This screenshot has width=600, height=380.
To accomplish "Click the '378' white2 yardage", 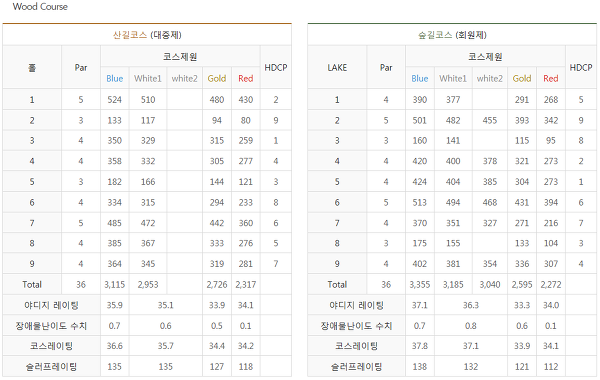I will pos(489,161).
